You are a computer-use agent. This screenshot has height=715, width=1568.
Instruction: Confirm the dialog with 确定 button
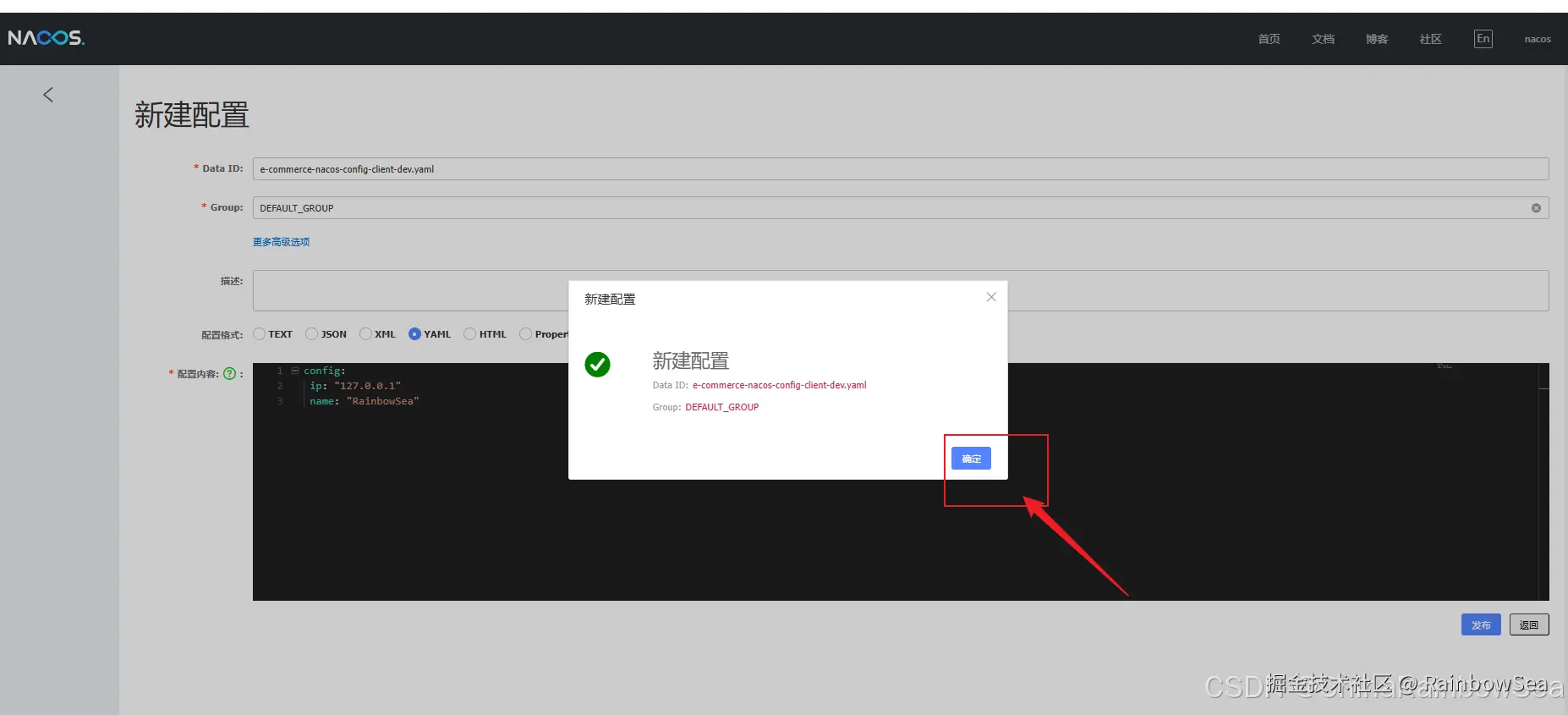point(971,459)
